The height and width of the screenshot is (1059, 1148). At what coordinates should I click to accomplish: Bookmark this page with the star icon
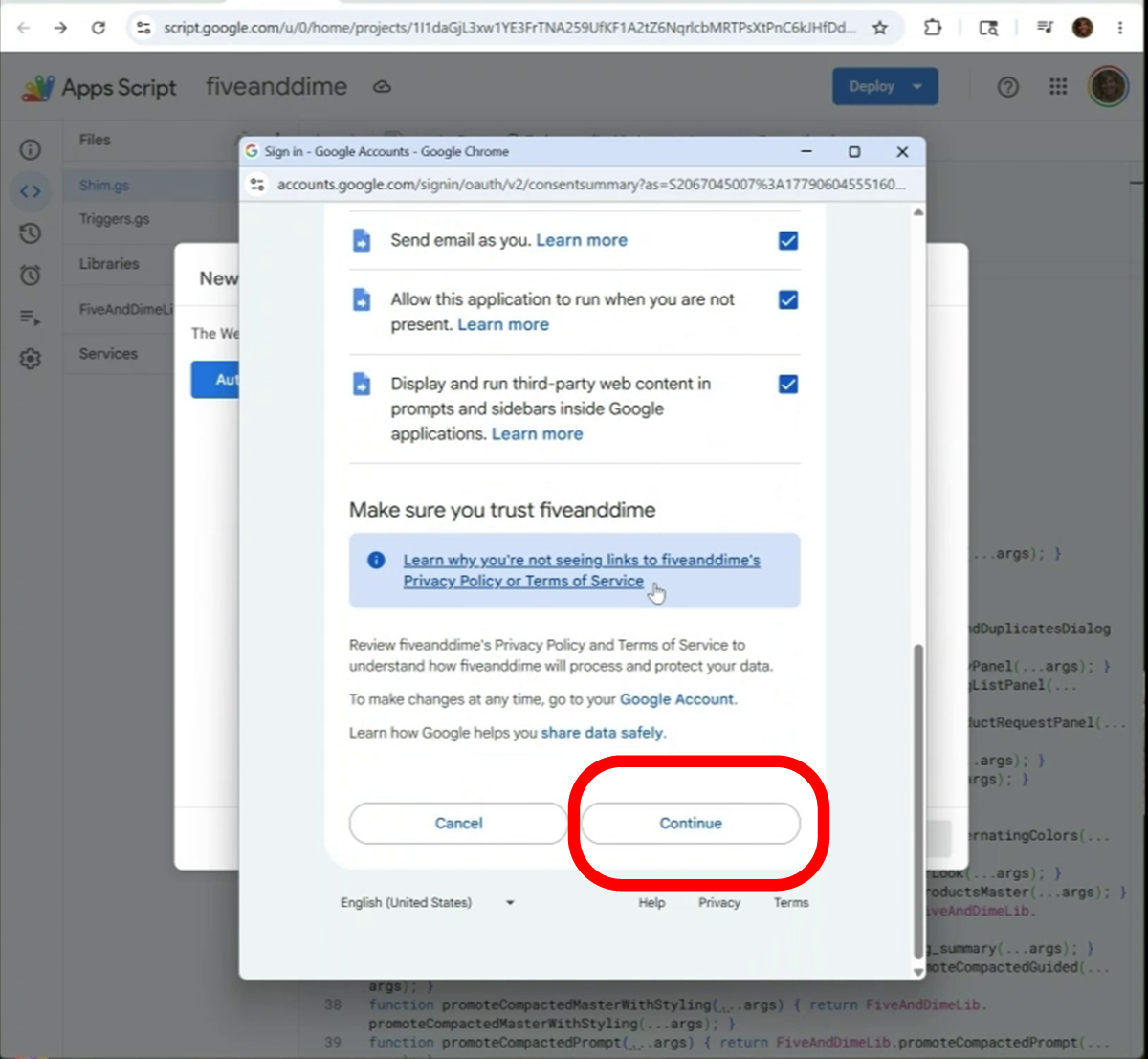tap(880, 28)
